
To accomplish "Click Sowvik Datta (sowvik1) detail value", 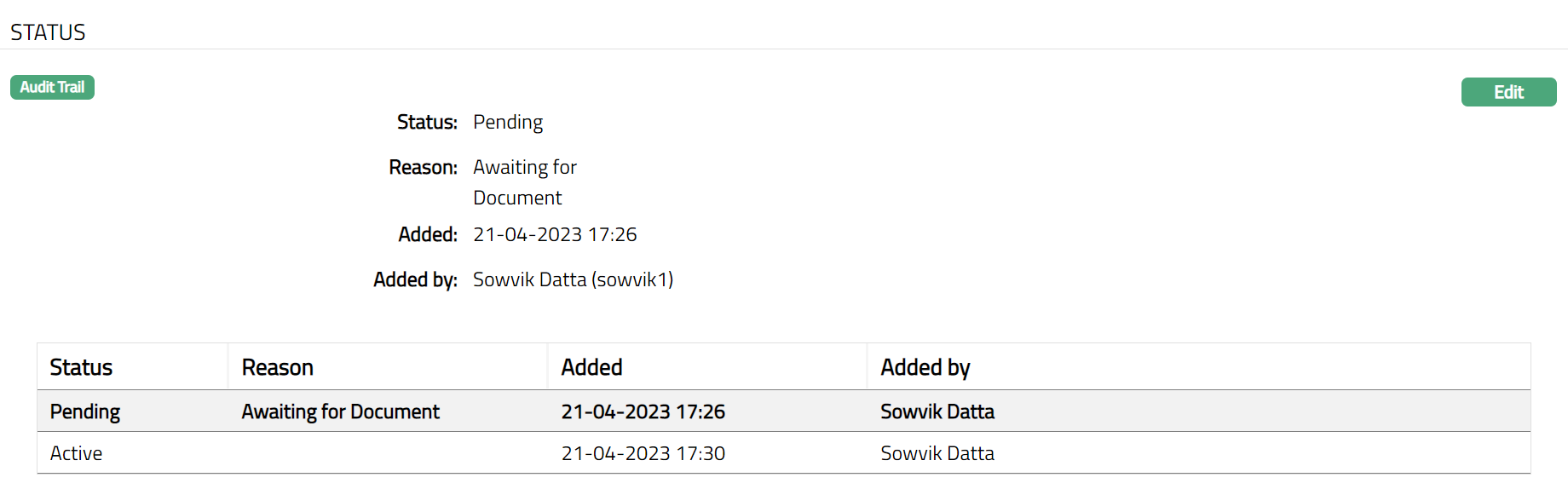I will [573, 279].
